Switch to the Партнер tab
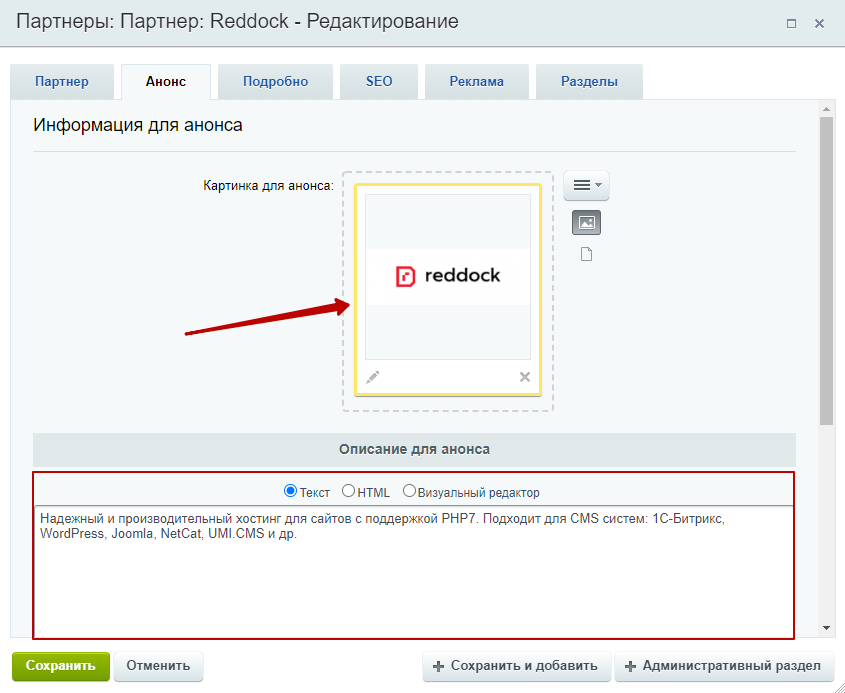This screenshot has width=845, height=693. [x=62, y=81]
